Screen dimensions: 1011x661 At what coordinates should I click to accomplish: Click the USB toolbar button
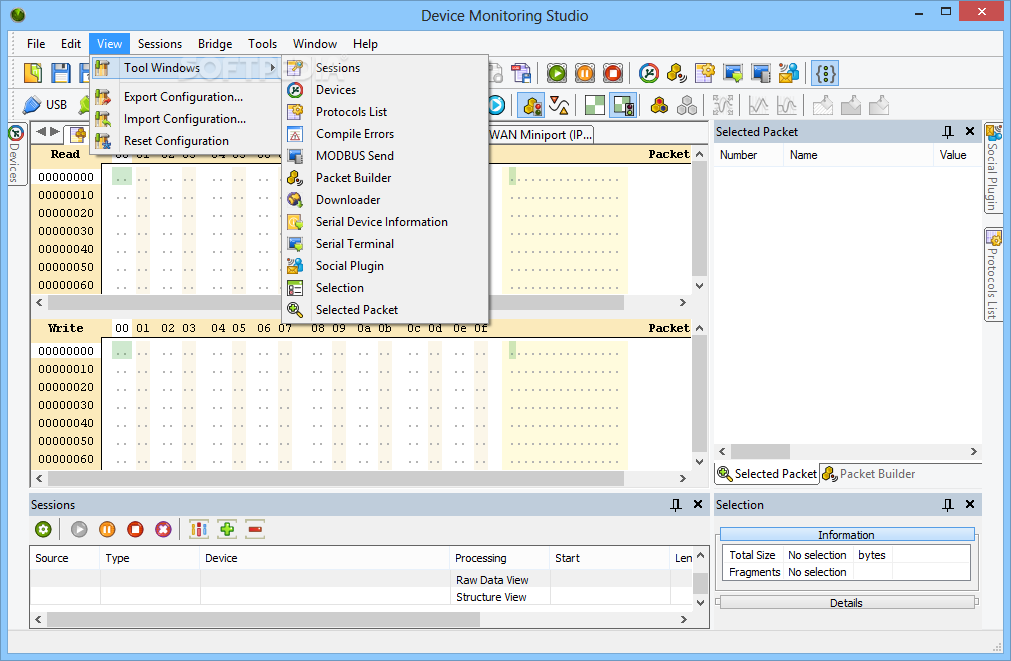click(x=44, y=104)
